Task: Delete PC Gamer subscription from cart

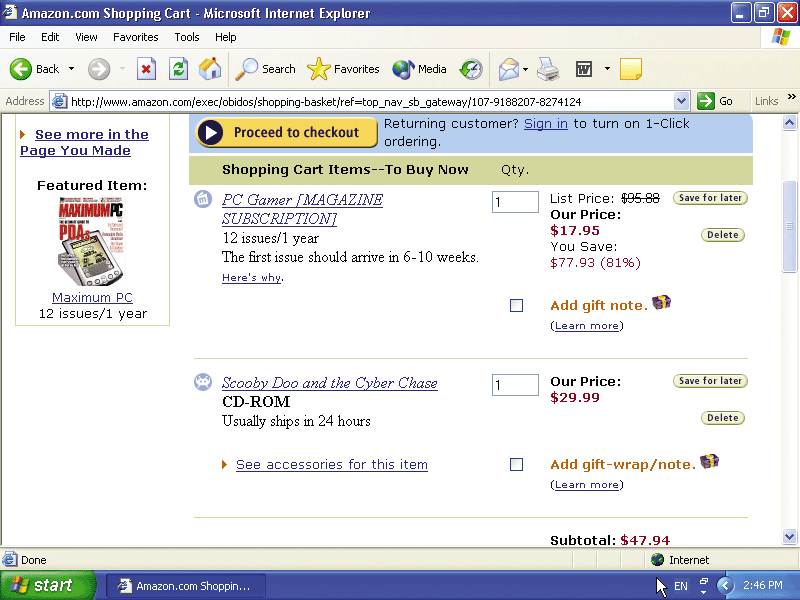Action: [722, 235]
